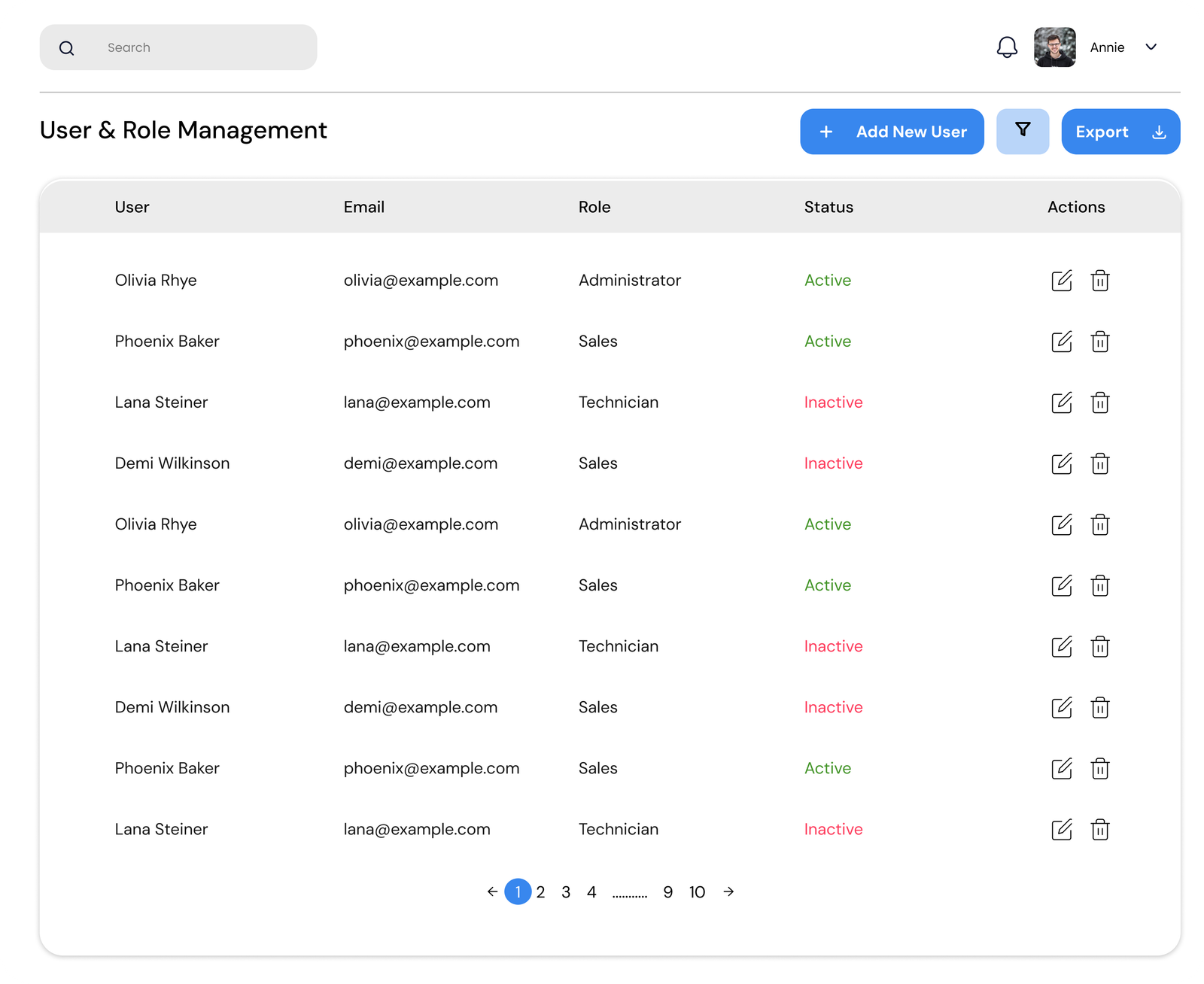Image resolution: width=1204 pixels, height=984 pixels.
Task: Edit the second Phoenix Baker row
Action: (1061, 585)
